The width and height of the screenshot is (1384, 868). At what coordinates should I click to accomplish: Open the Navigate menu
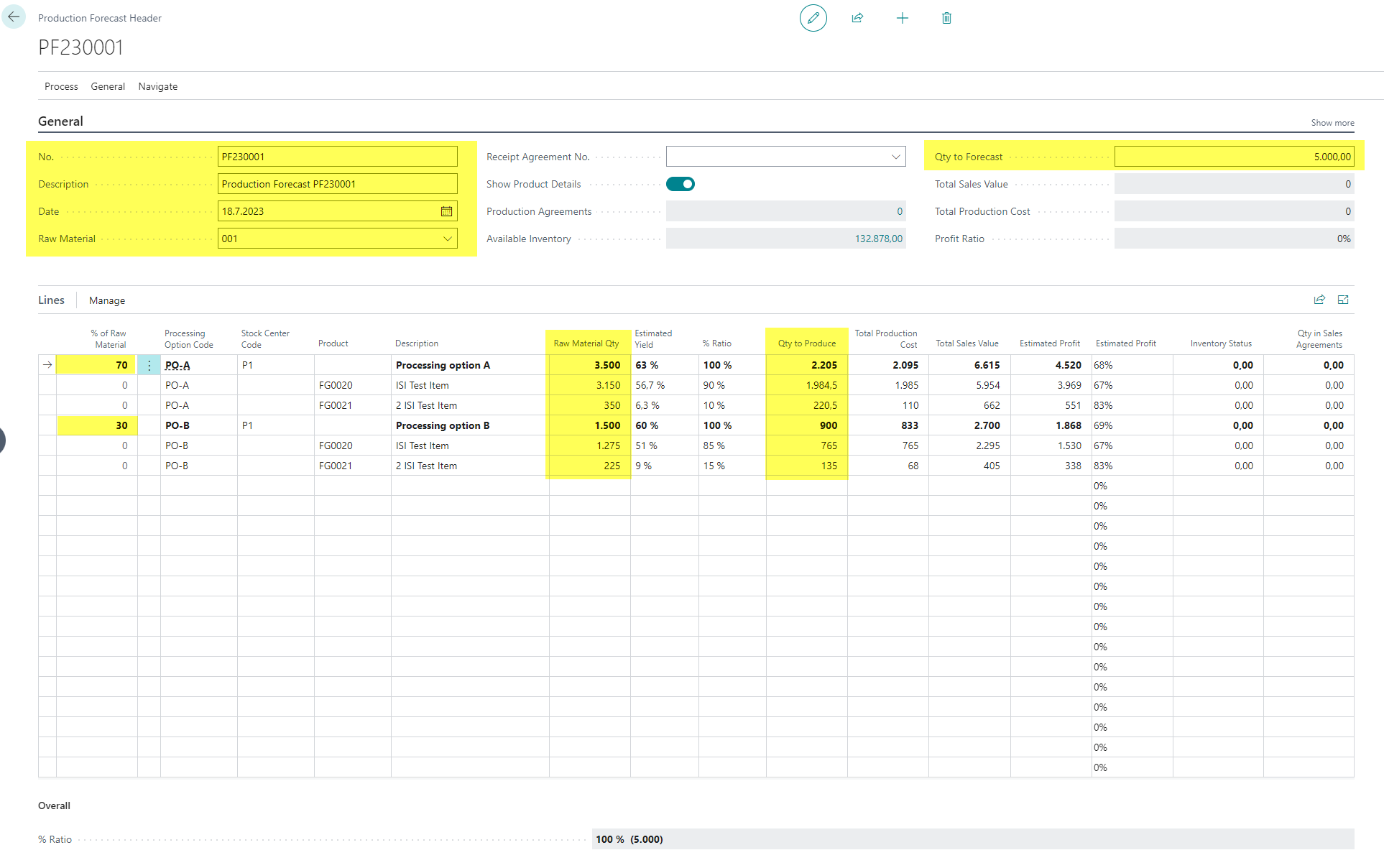(x=157, y=86)
